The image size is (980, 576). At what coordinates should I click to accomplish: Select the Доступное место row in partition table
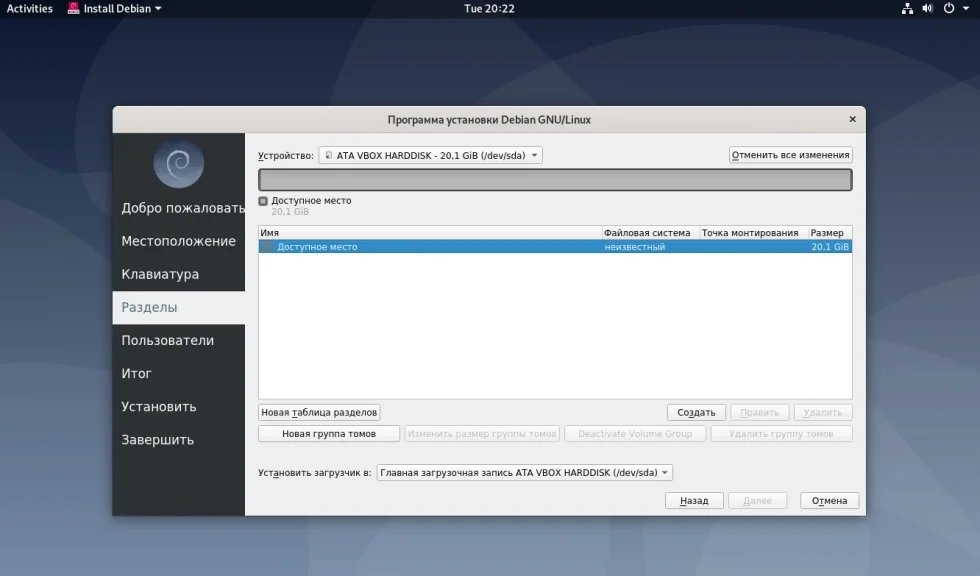(555, 247)
